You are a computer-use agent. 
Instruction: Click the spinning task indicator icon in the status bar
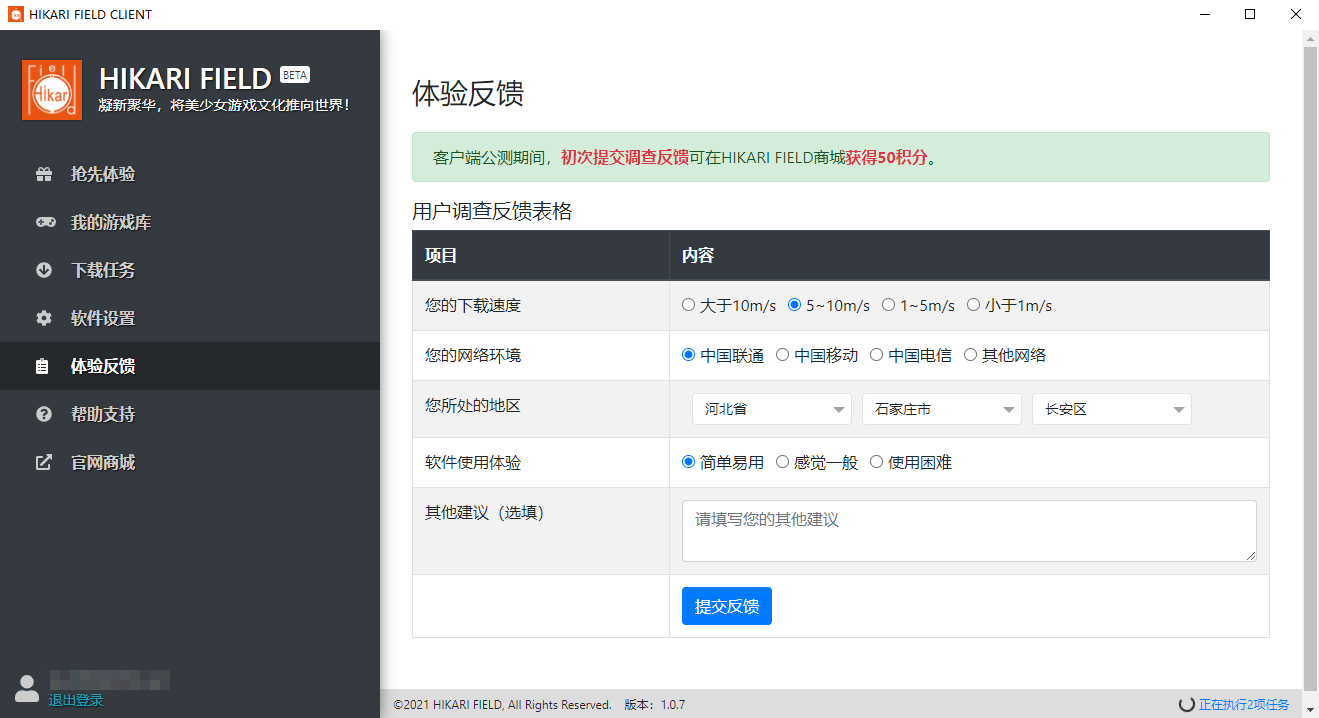pos(1187,705)
